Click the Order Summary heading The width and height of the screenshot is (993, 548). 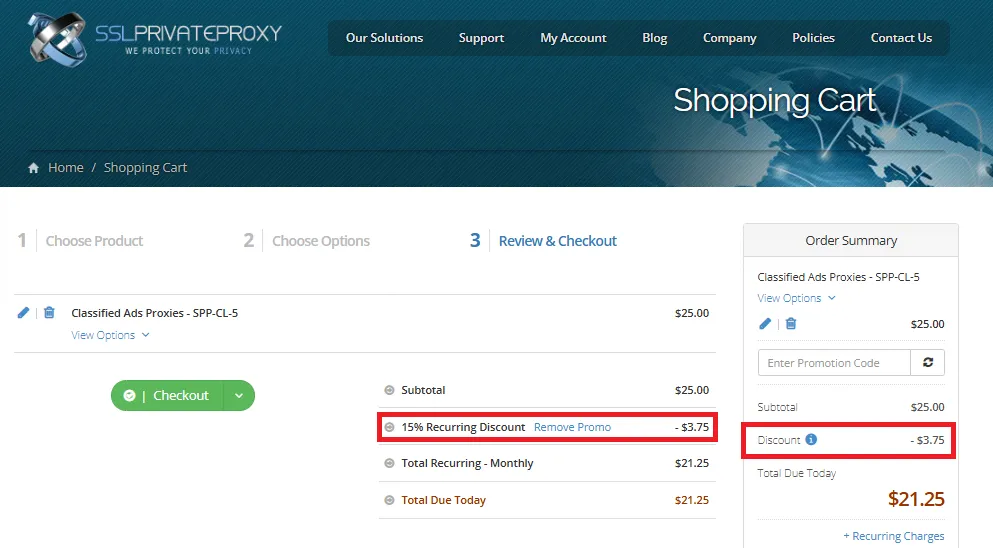(x=851, y=241)
